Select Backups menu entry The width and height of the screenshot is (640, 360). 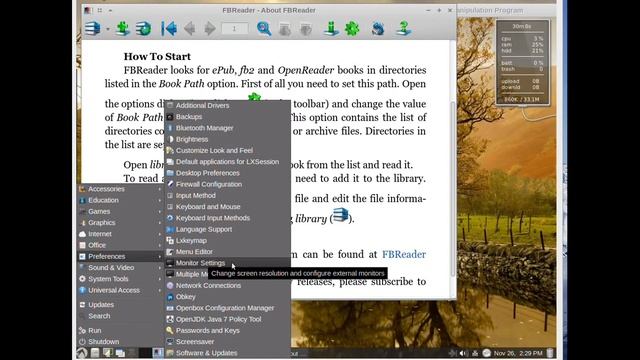(x=228, y=117)
